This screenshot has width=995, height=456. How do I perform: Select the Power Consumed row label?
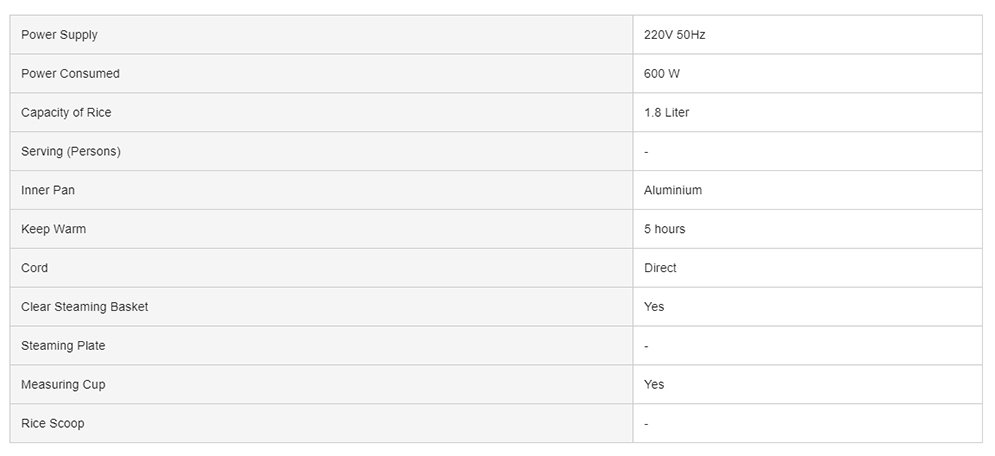click(70, 74)
